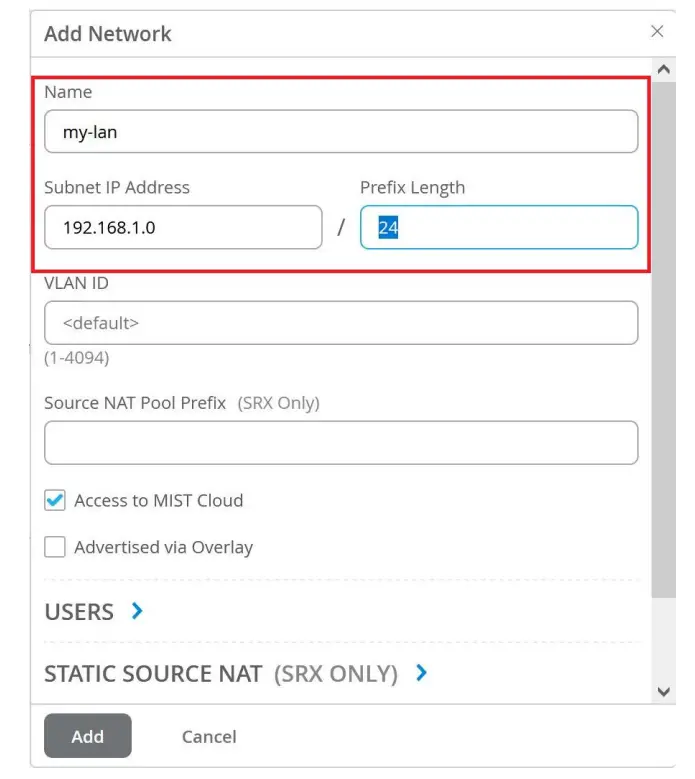
Task: Expand the USERS section chevron
Action: 138,611
